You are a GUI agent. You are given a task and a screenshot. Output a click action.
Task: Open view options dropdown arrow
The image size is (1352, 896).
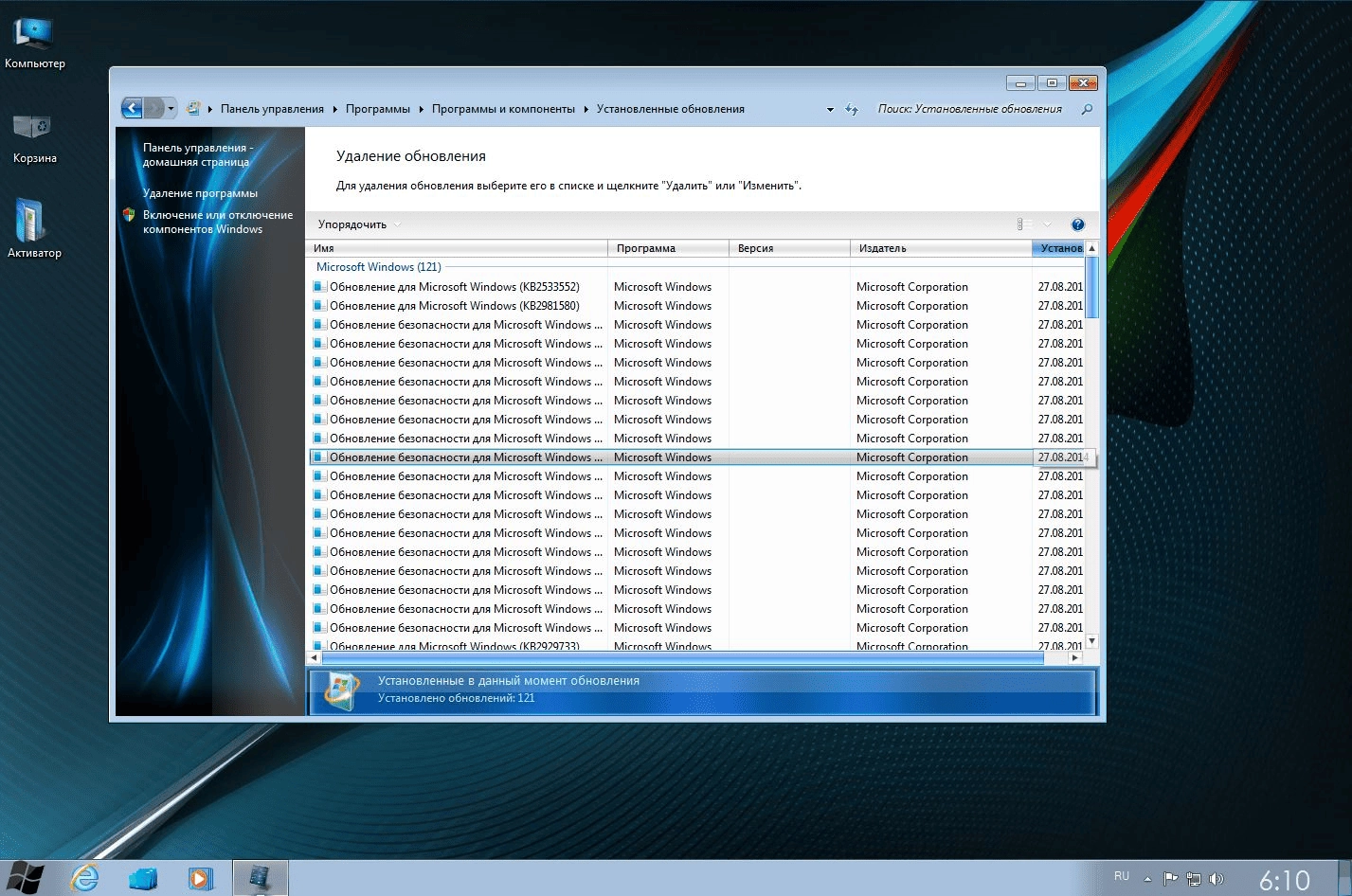1047,224
